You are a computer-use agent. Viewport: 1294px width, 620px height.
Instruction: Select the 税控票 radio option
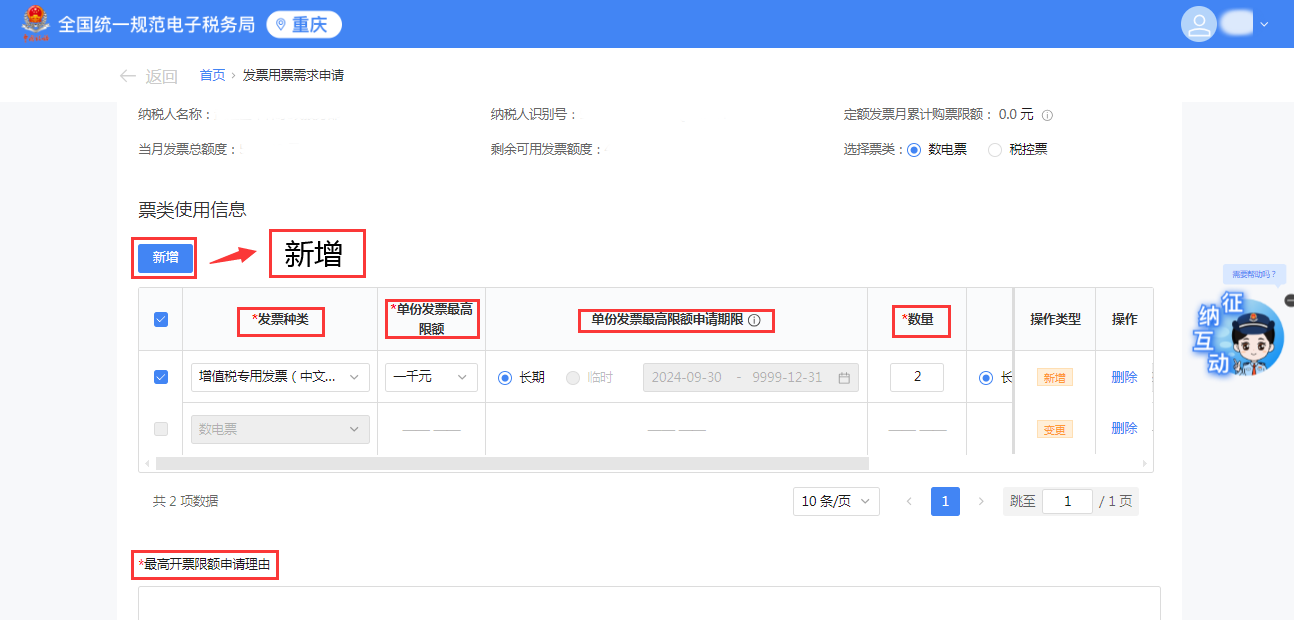click(995, 150)
